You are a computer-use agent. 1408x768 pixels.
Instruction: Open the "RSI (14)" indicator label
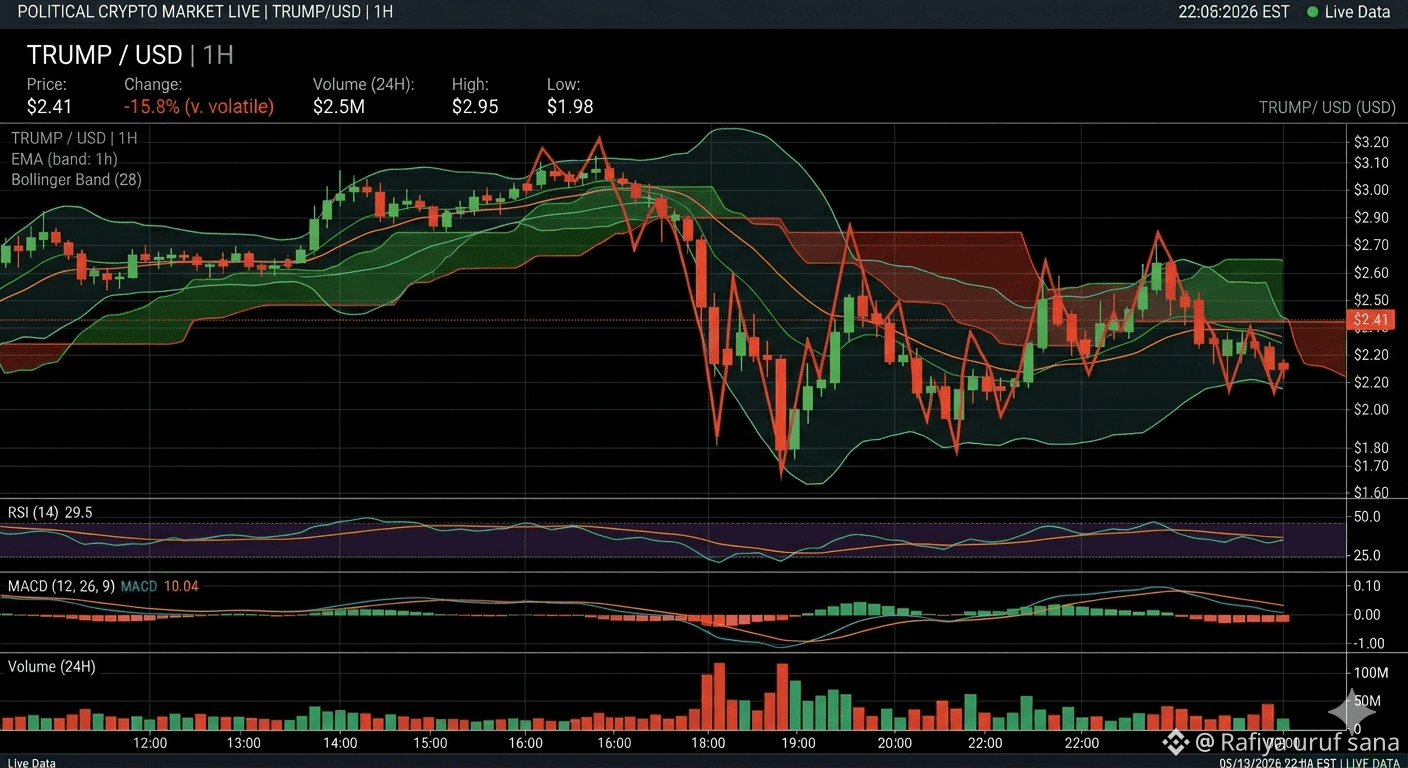(33, 512)
